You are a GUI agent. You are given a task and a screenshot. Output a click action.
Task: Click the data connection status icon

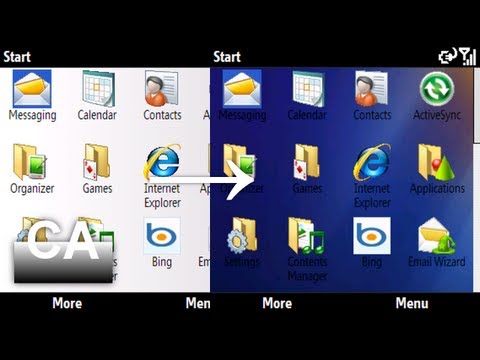[x=447, y=56]
